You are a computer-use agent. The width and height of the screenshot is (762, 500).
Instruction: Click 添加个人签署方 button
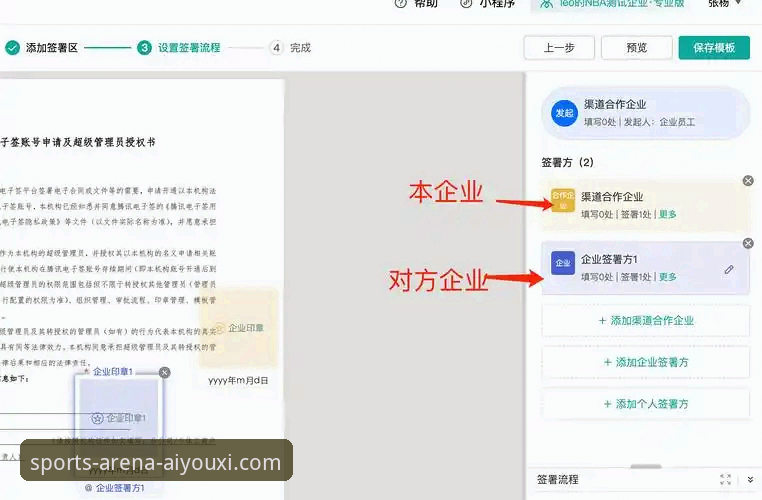[x=646, y=404]
